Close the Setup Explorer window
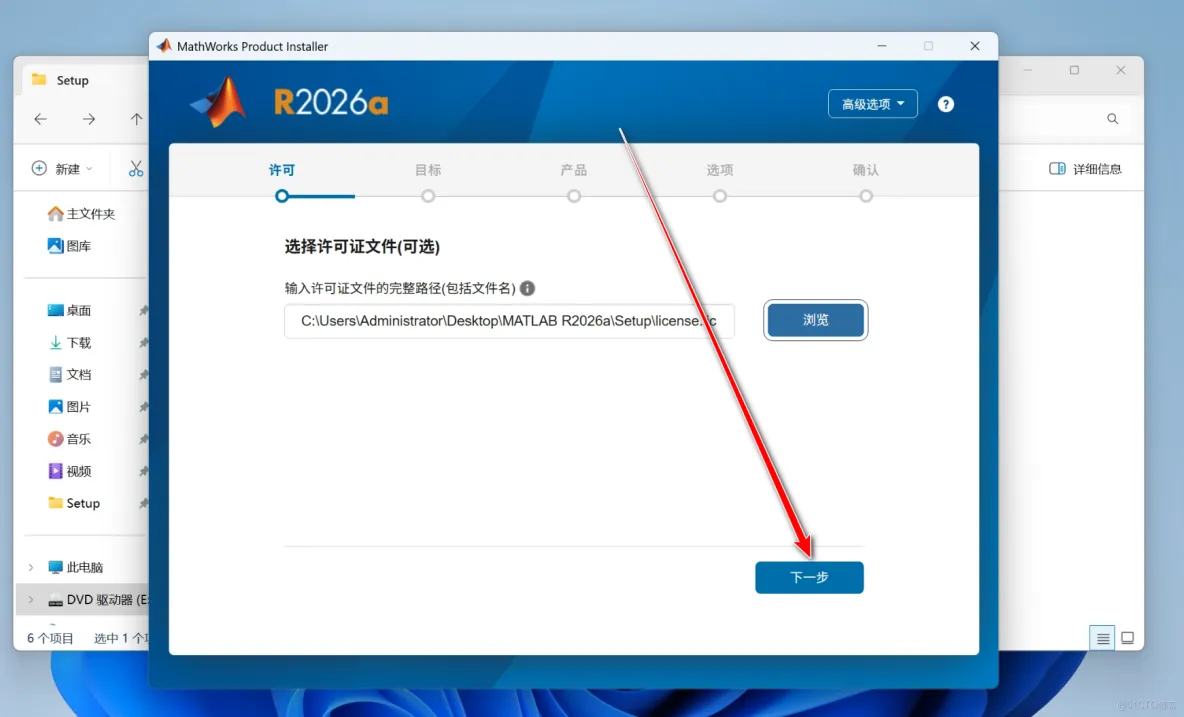 1121,70
